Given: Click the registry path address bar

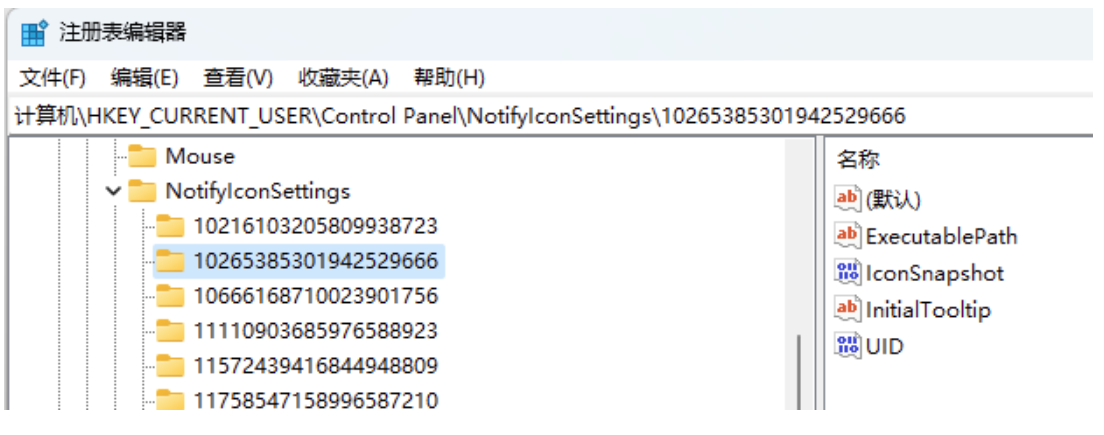Looking at the screenshot, I should point(550,116).
